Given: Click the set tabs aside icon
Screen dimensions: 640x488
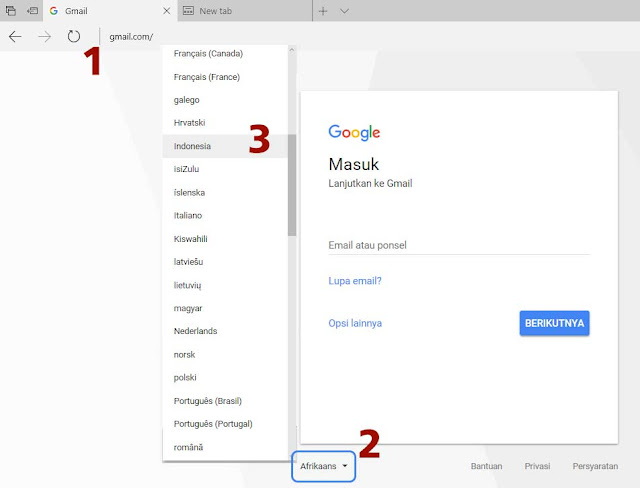Looking at the screenshot, I should point(32,11).
